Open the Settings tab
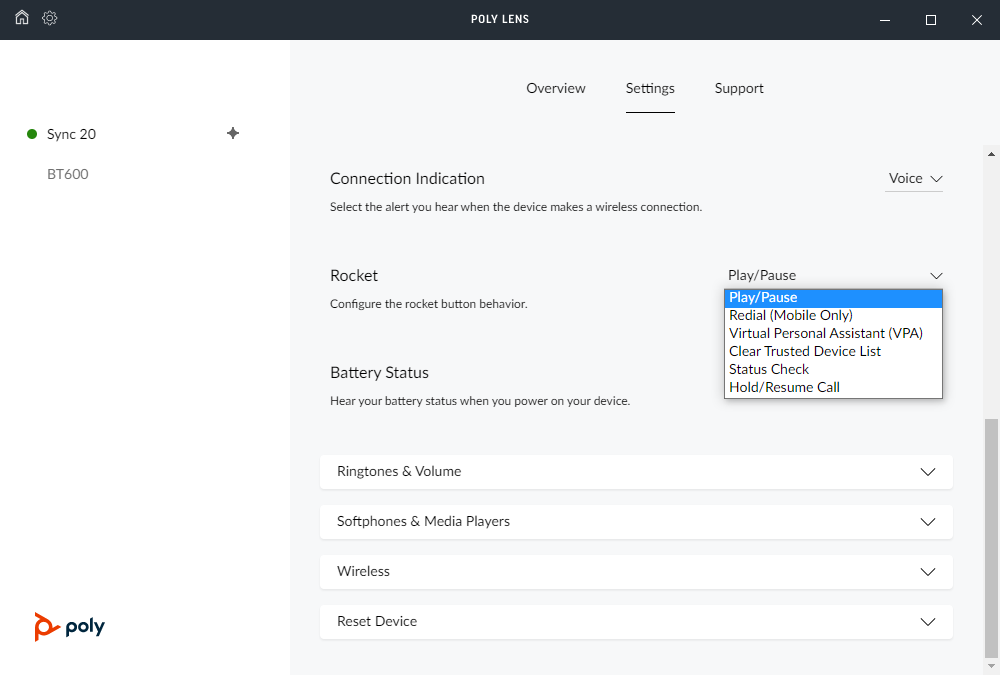This screenshot has height=675, width=1000. click(x=650, y=88)
